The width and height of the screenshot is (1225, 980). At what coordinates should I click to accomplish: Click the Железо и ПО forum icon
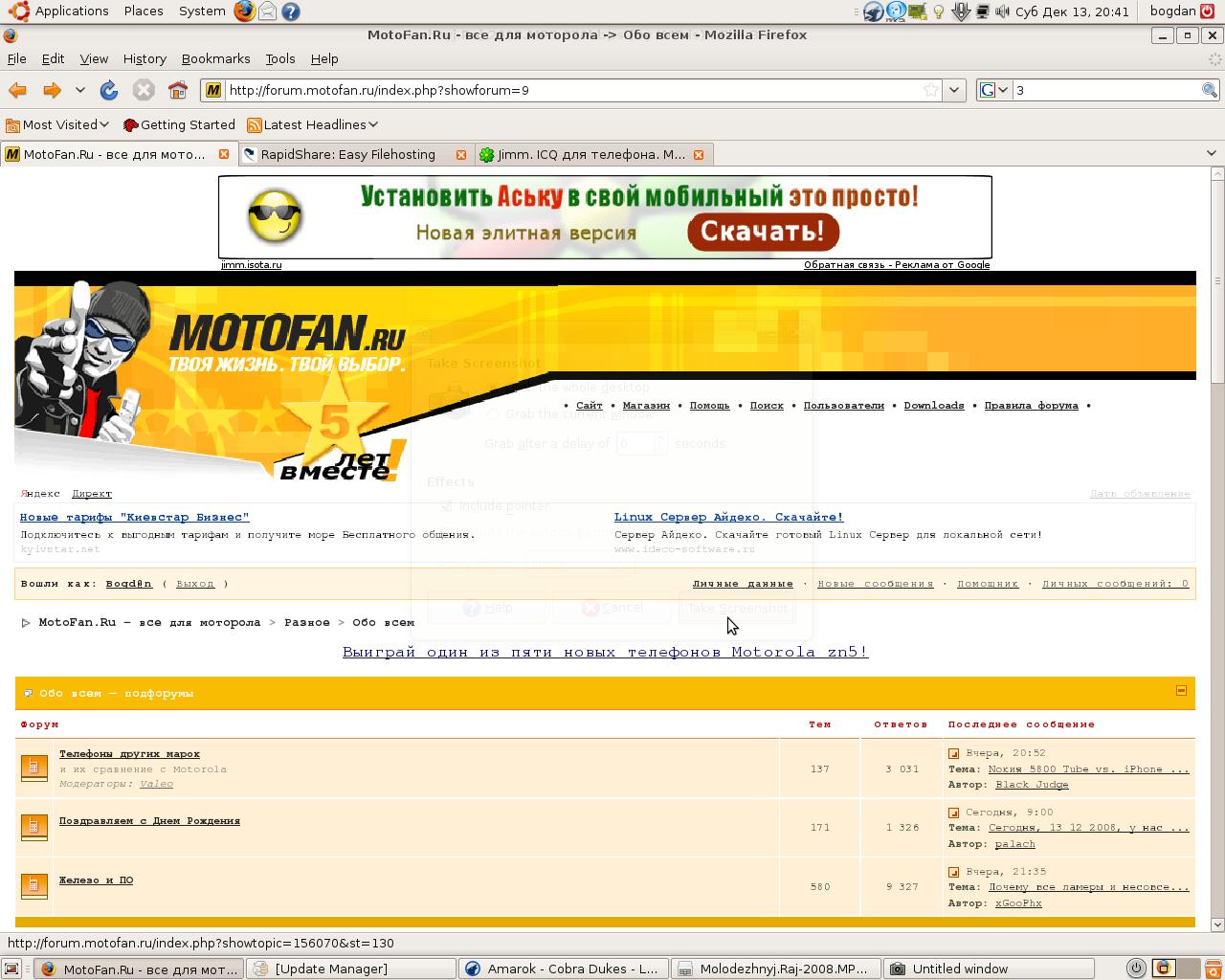coord(33,886)
